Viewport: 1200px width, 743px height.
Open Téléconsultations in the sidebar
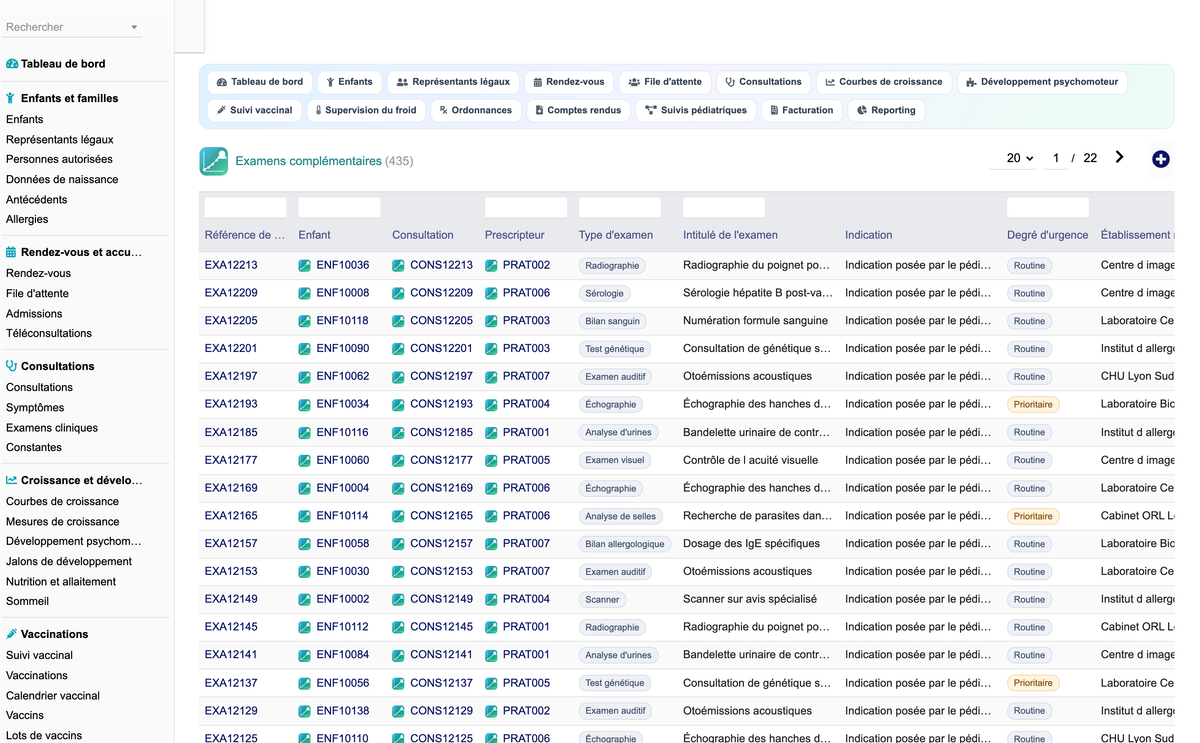(49, 334)
